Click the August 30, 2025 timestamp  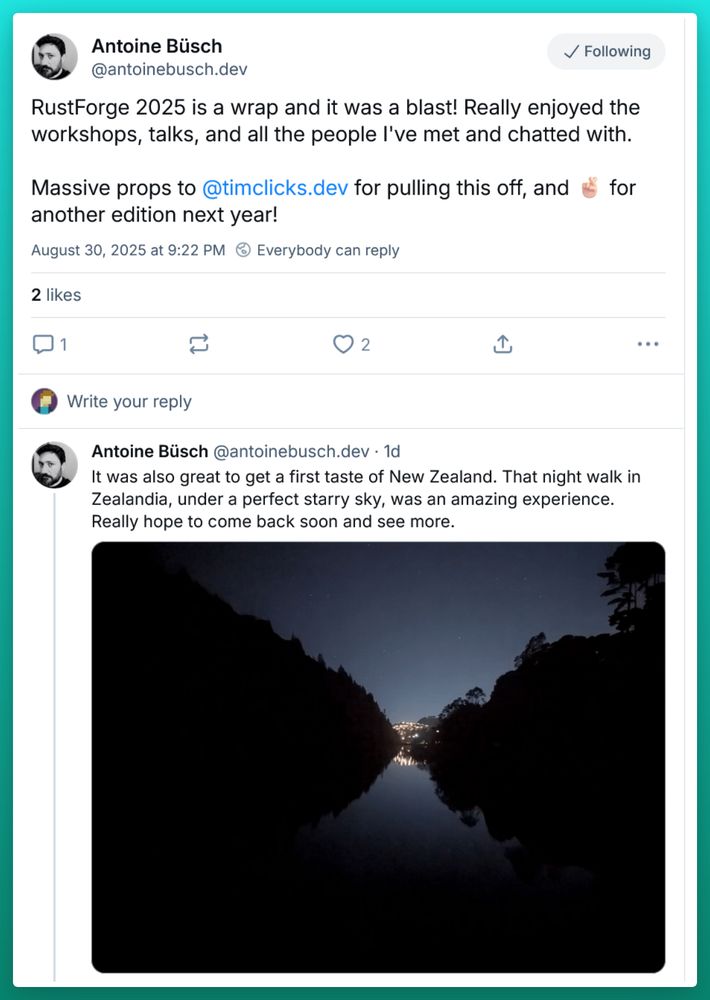click(128, 251)
